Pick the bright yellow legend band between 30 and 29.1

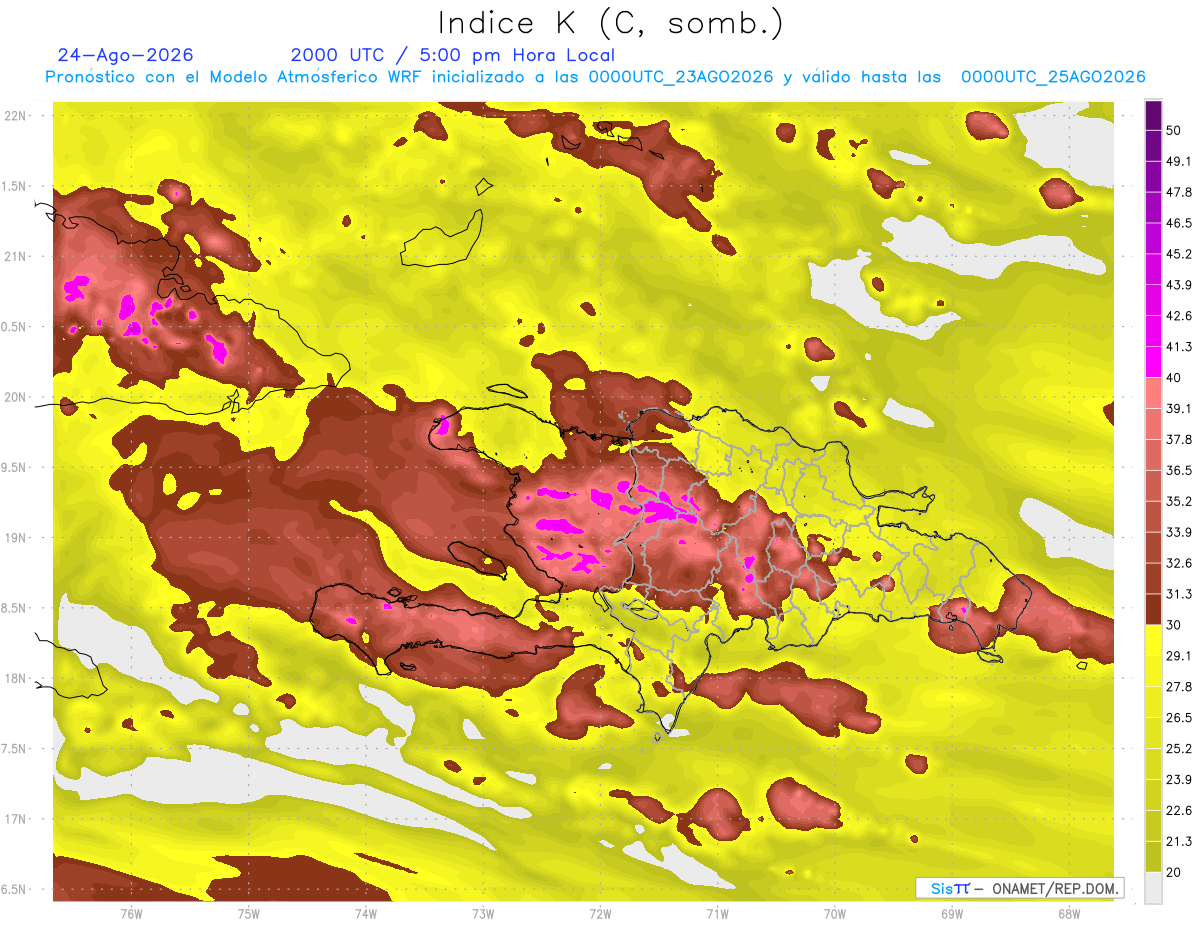pyautogui.click(x=1153, y=640)
